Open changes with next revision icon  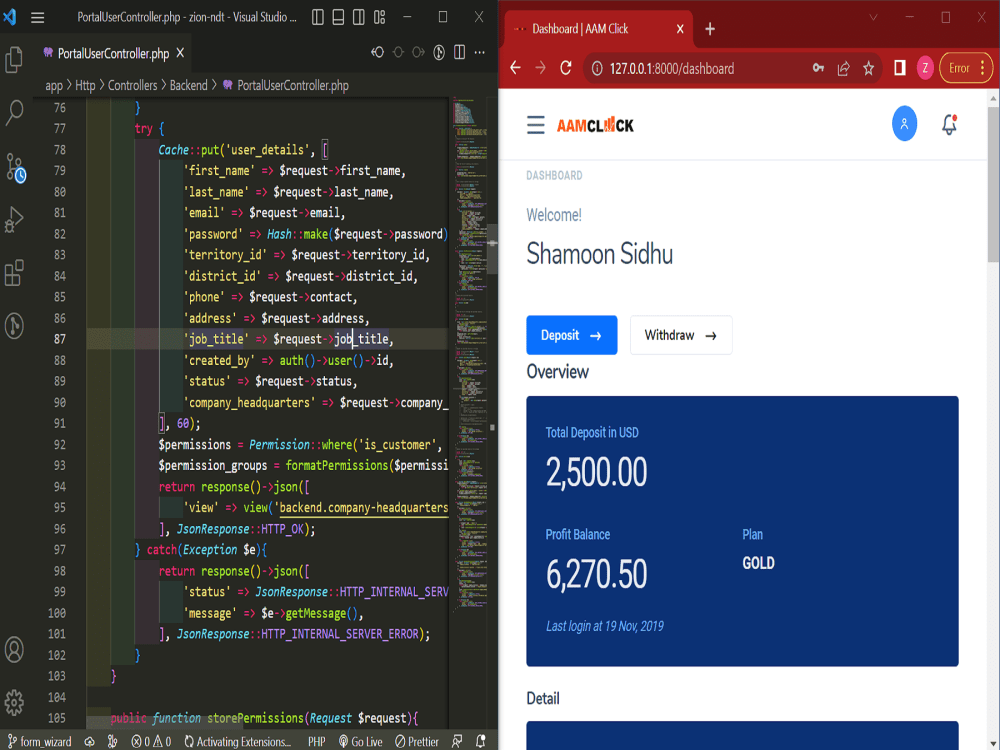click(x=418, y=52)
